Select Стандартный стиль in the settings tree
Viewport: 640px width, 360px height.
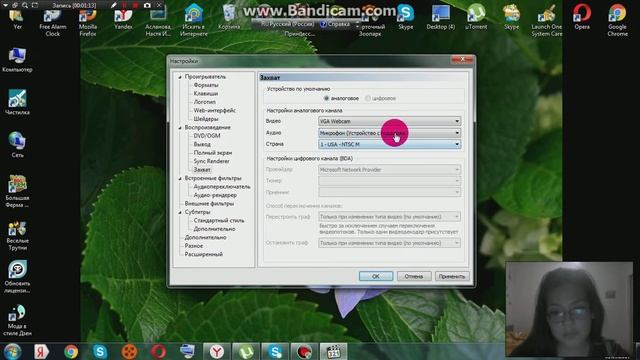pos(219,220)
